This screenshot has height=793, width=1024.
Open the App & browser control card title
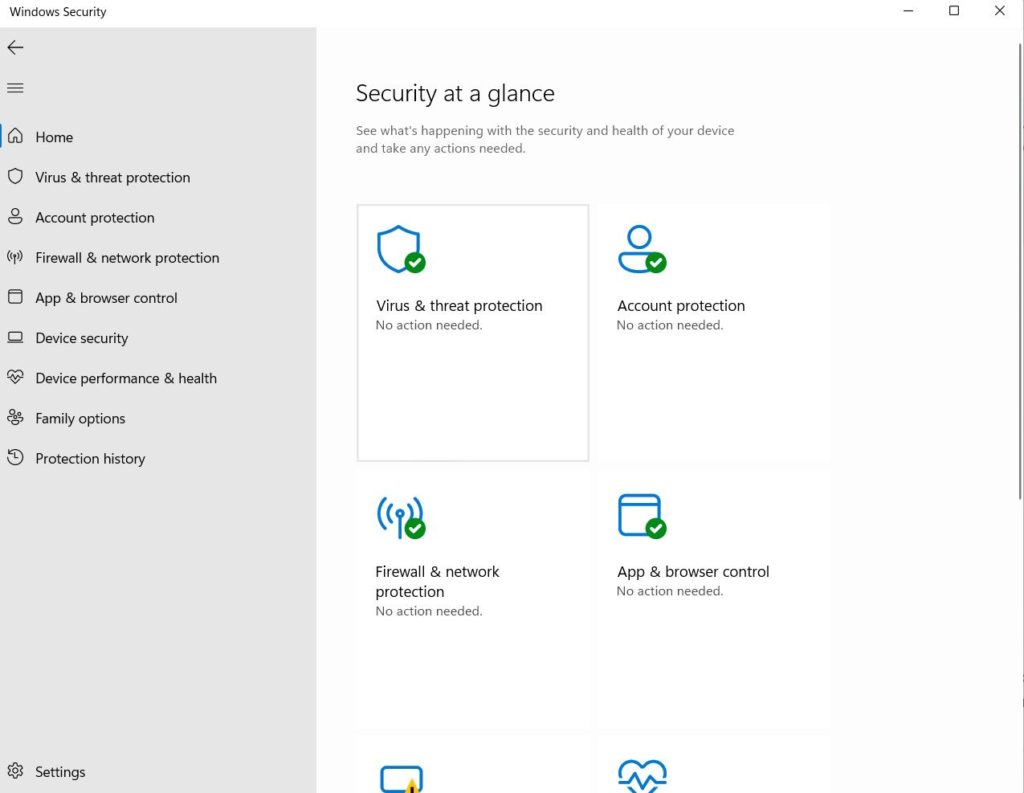(693, 572)
